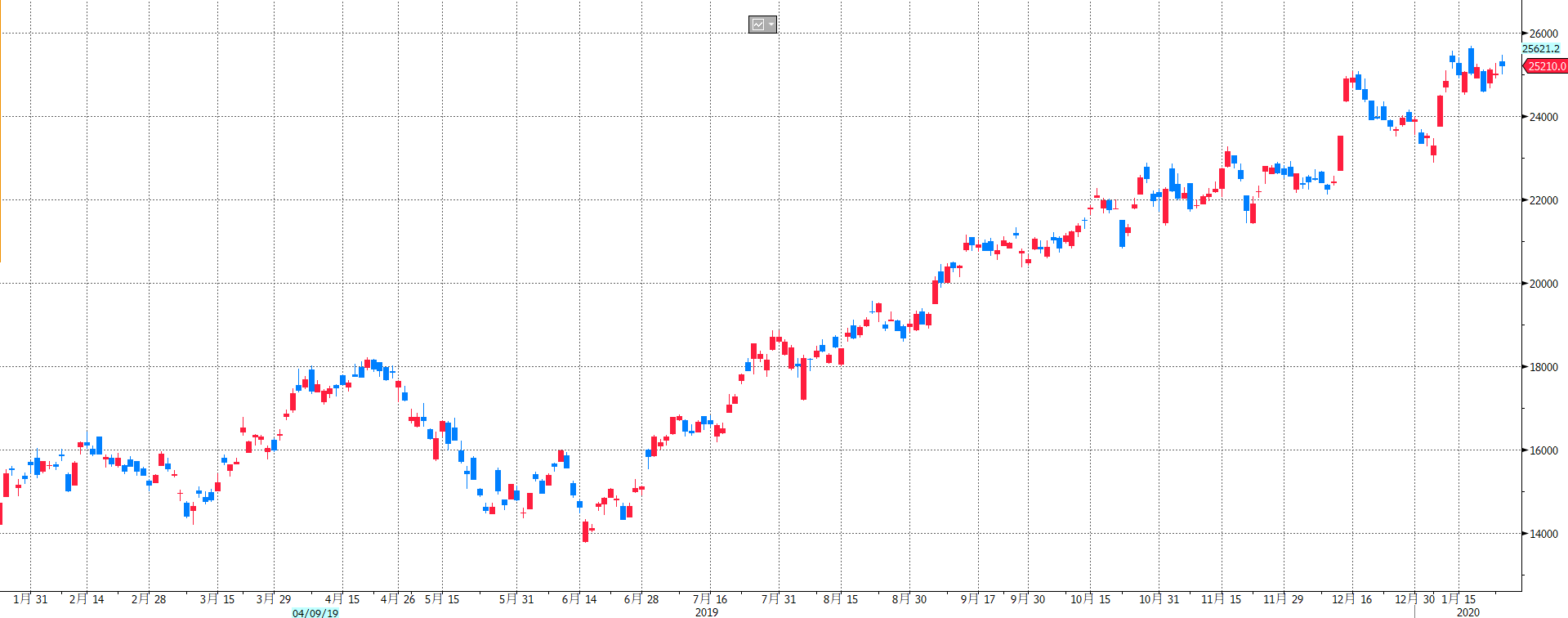This screenshot has height=618, width=1568.
Task: Click the 16000 price axis label
Action: [1543, 450]
